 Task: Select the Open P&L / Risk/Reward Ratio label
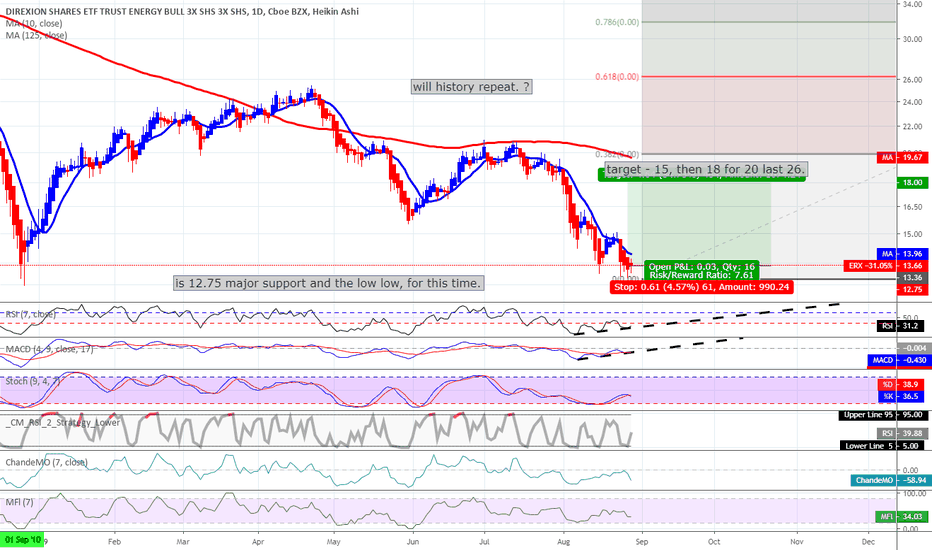pos(701,271)
